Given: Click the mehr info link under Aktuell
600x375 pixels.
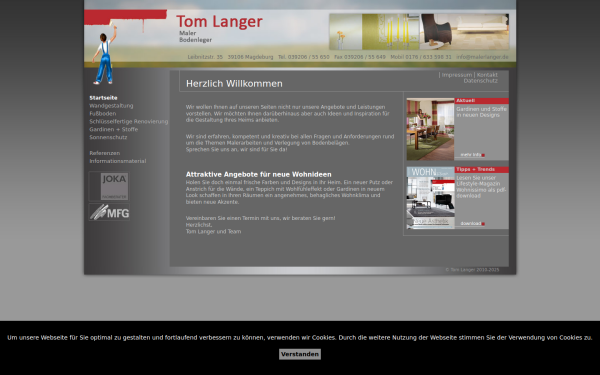Looking at the screenshot, I should pos(472,155).
